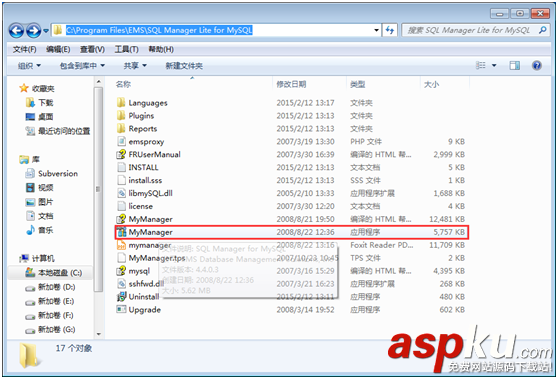Select the install.sss file icon

tap(121, 180)
